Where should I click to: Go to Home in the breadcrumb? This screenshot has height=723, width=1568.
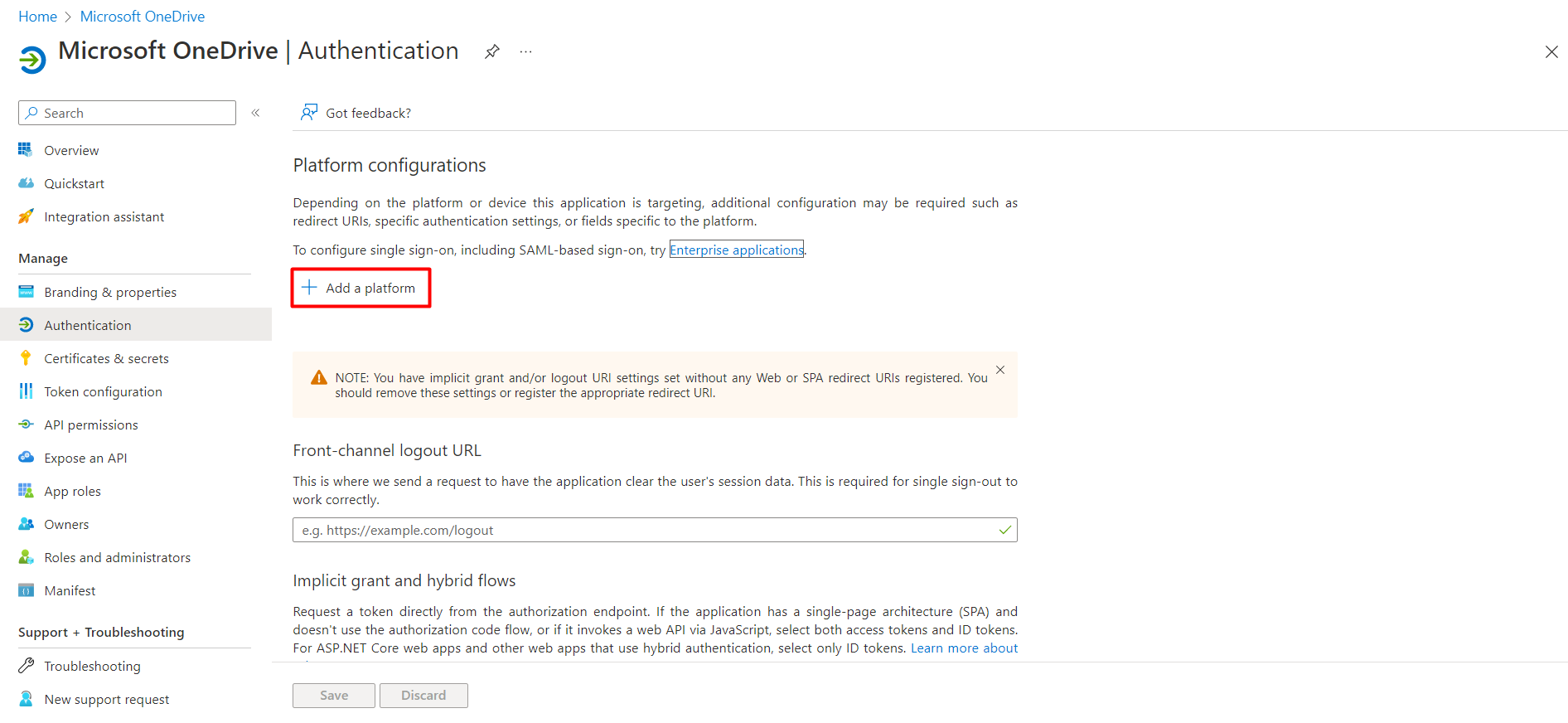pos(38,17)
